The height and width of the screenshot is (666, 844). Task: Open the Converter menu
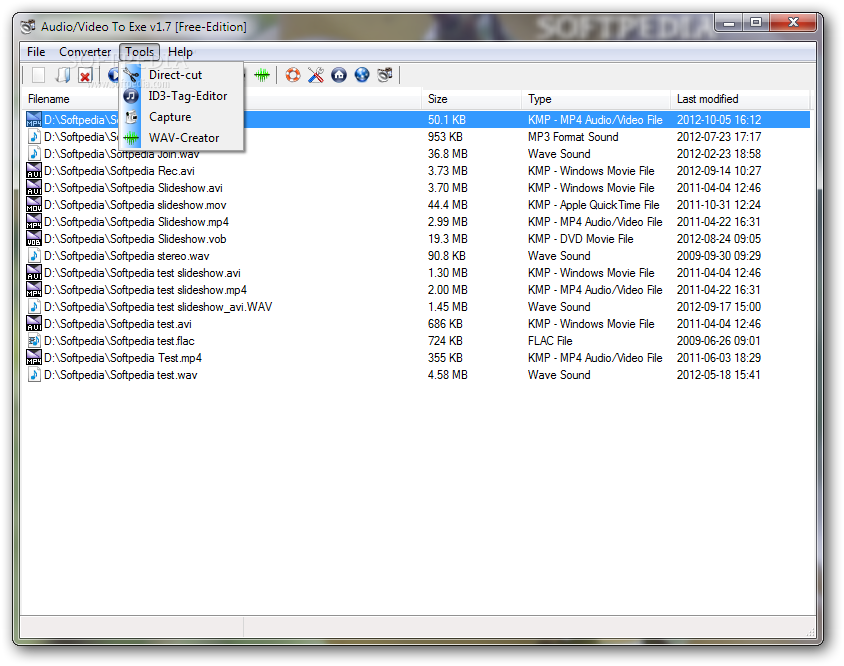85,52
